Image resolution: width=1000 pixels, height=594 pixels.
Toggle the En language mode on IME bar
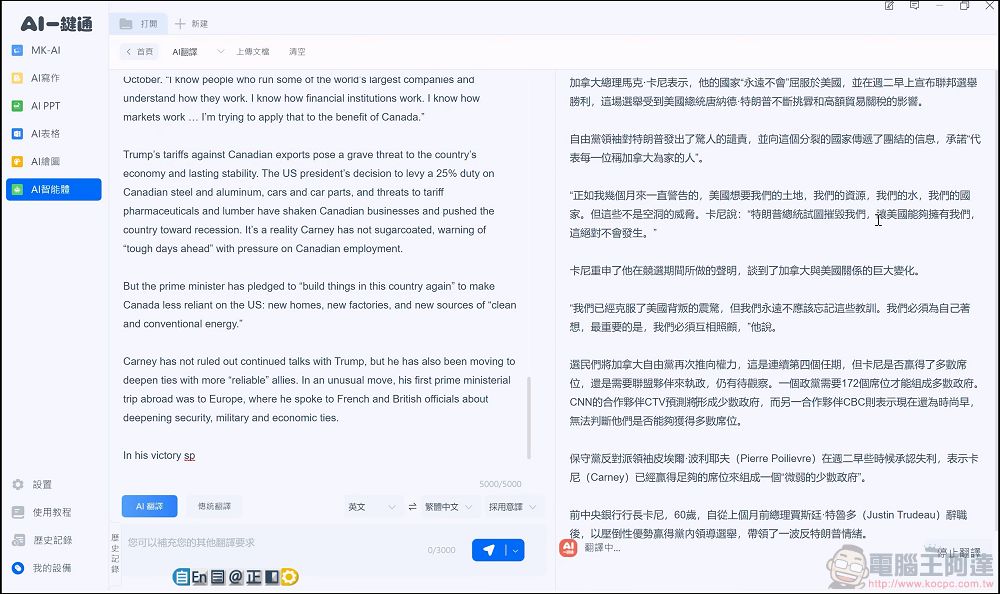[x=199, y=577]
